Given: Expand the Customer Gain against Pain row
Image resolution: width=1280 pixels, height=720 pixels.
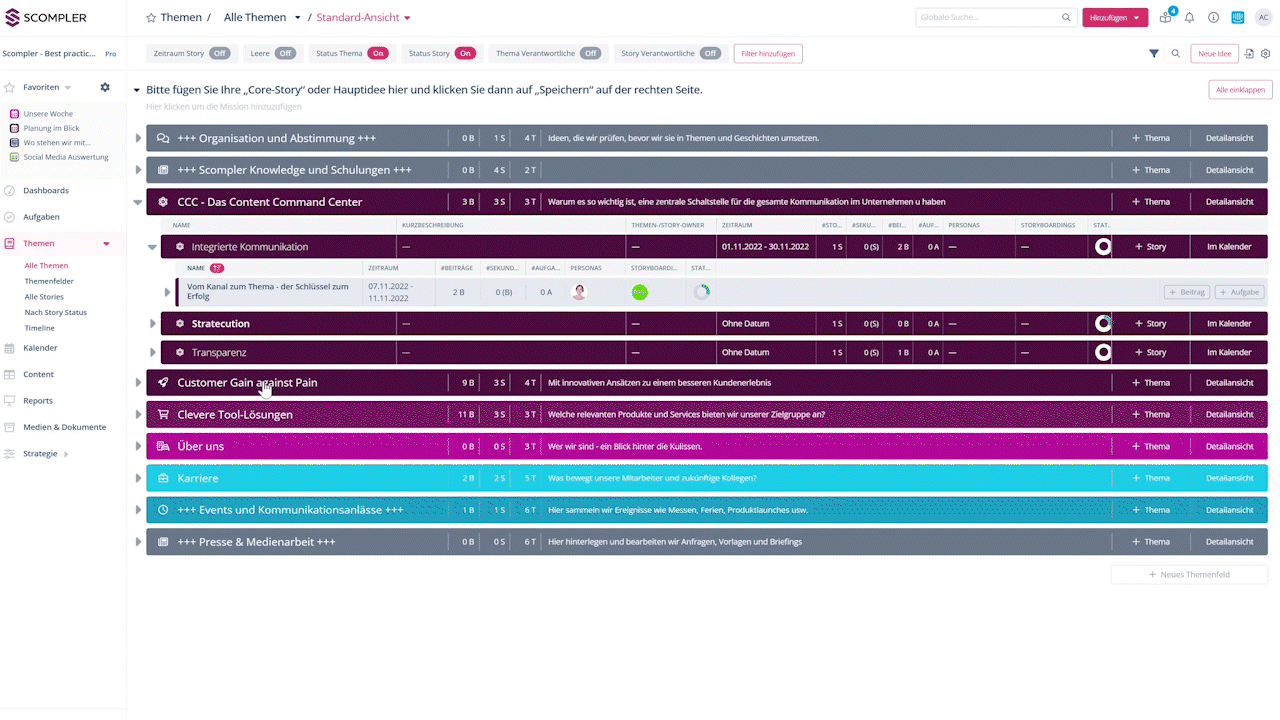Looking at the screenshot, I should pyautogui.click(x=139, y=383).
